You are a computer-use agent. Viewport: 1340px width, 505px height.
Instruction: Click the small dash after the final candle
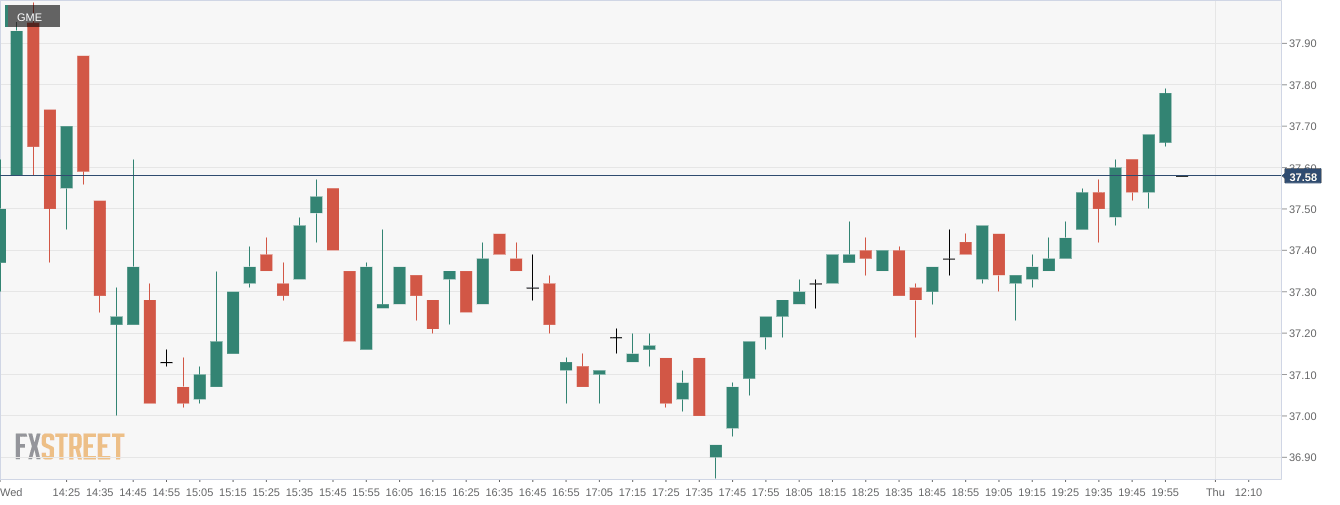(1182, 176)
